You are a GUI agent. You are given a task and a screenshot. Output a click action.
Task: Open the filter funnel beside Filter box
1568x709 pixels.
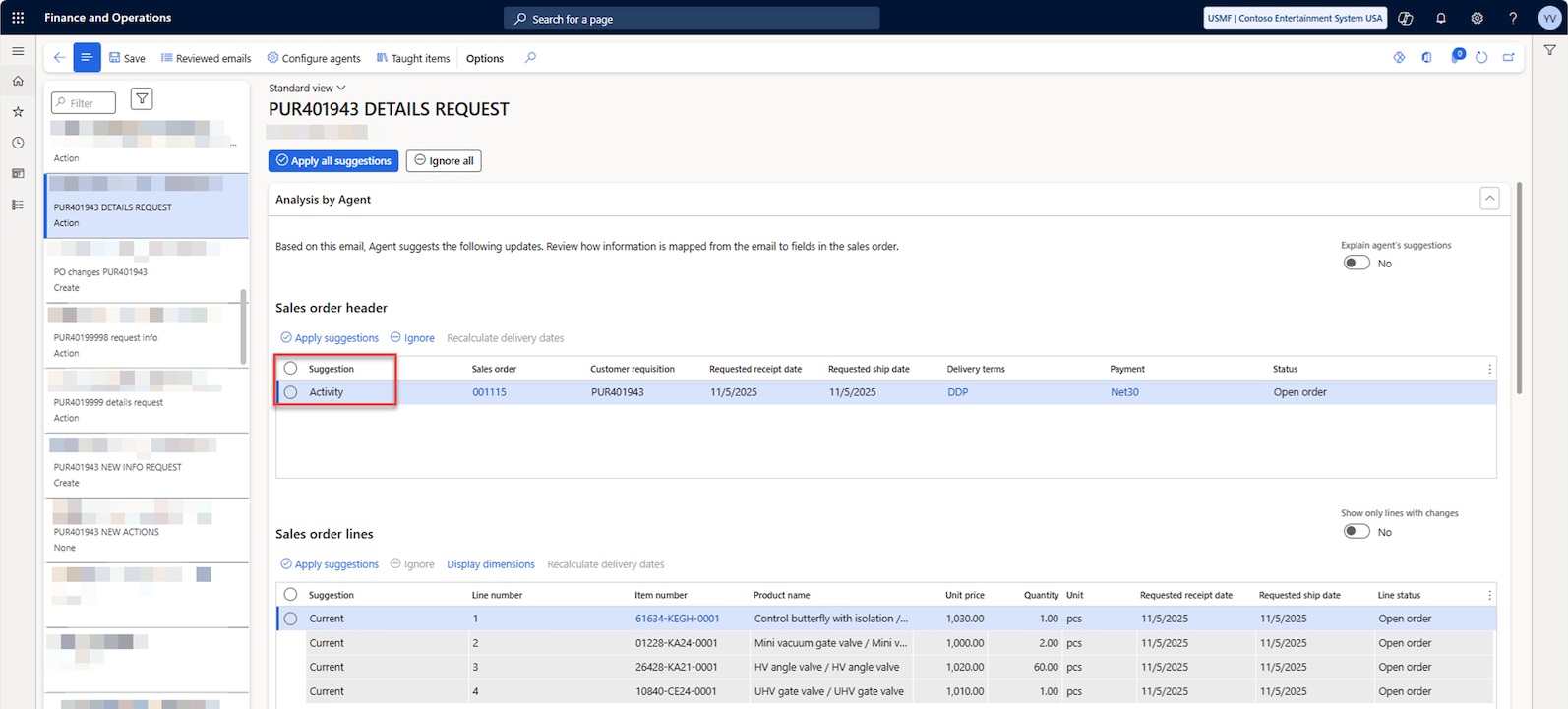(142, 99)
